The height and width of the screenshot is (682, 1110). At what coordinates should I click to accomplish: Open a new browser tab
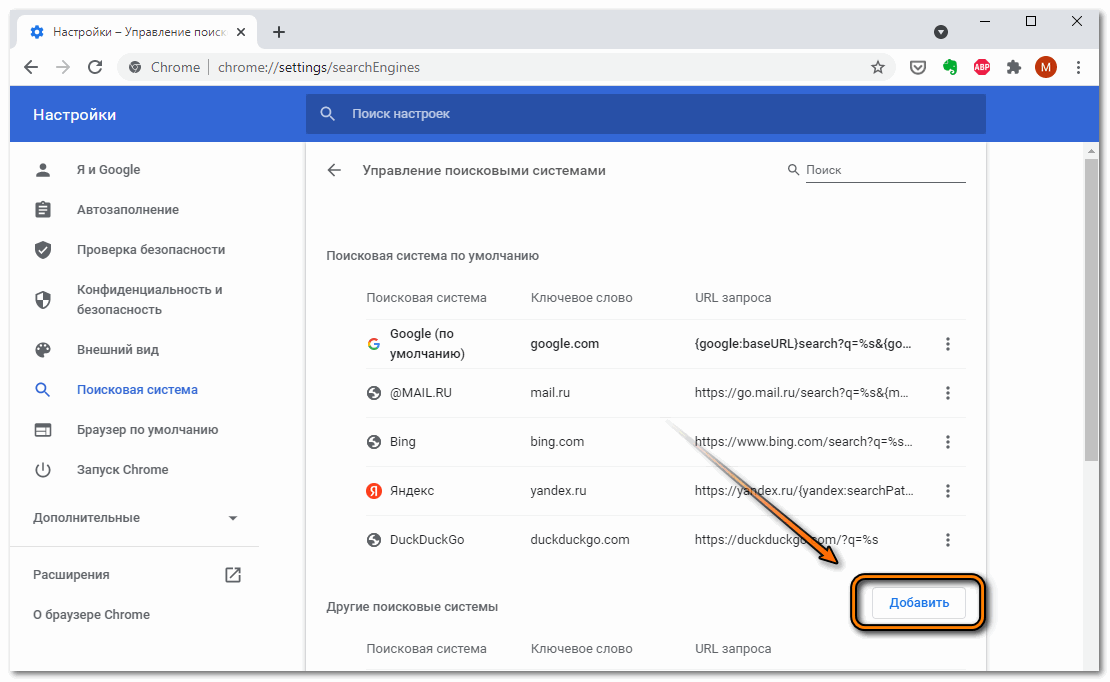(x=279, y=32)
